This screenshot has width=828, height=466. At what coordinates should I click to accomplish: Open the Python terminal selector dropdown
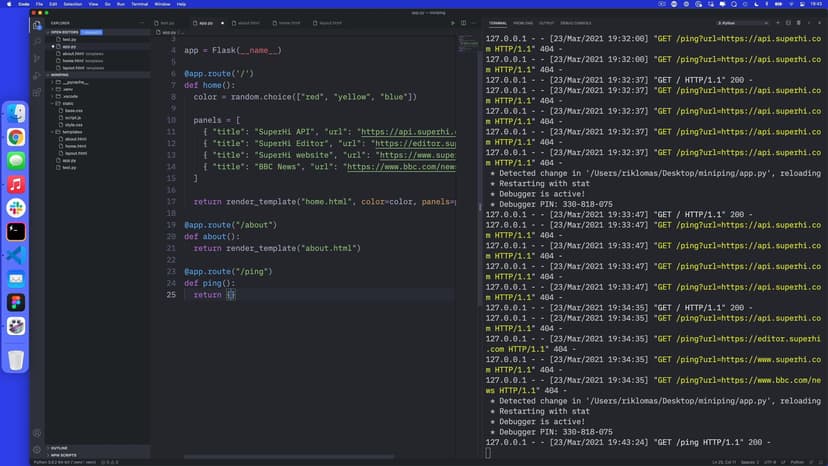(x=742, y=22)
